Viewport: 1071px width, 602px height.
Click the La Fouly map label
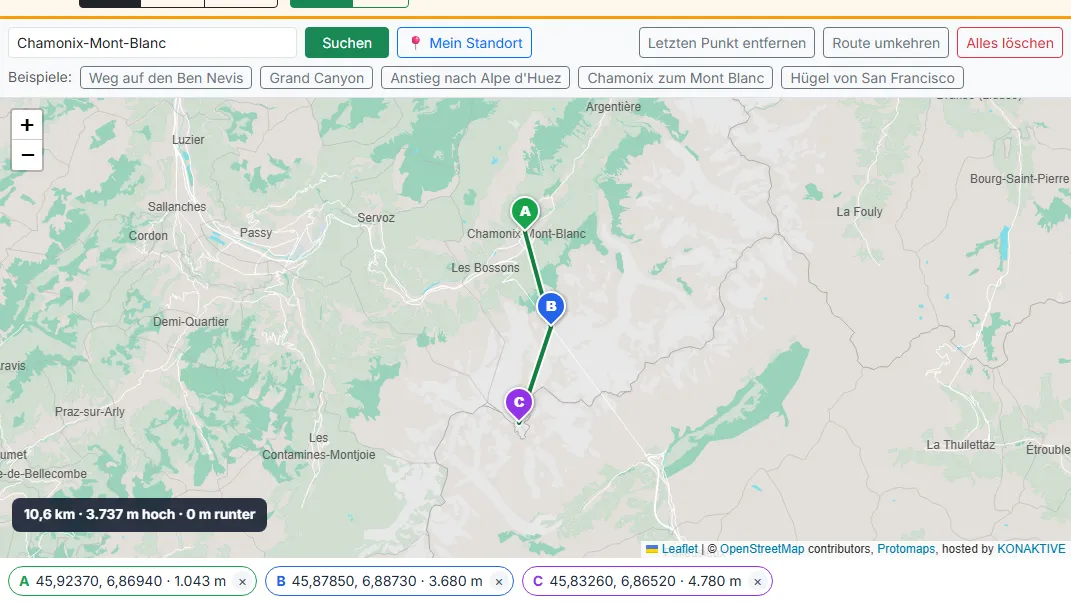pos(859,212)
